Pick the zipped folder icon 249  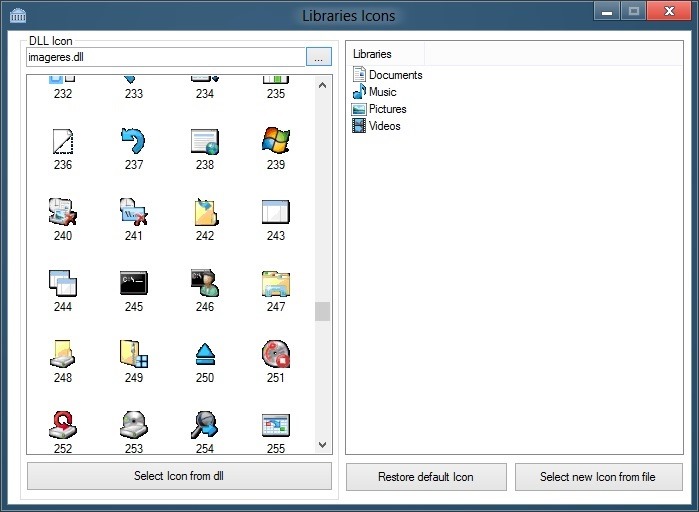(x=134, y=354)
